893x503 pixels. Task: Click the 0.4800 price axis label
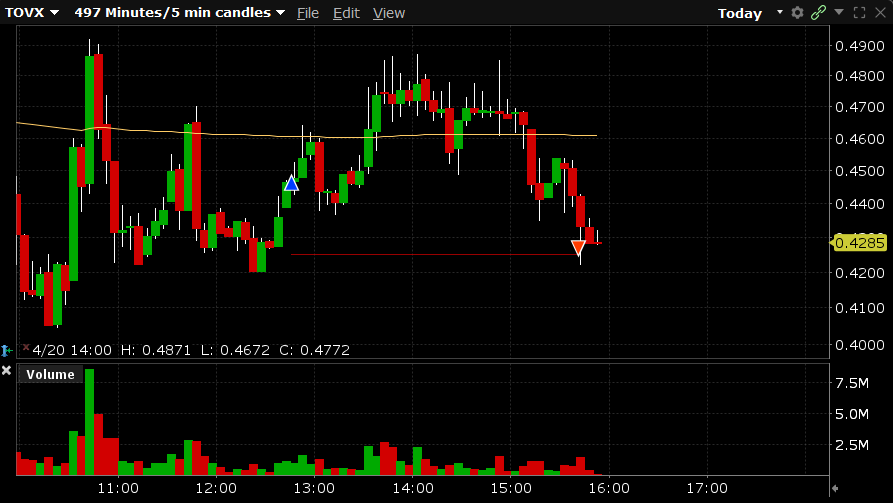(x=859, y=76)
